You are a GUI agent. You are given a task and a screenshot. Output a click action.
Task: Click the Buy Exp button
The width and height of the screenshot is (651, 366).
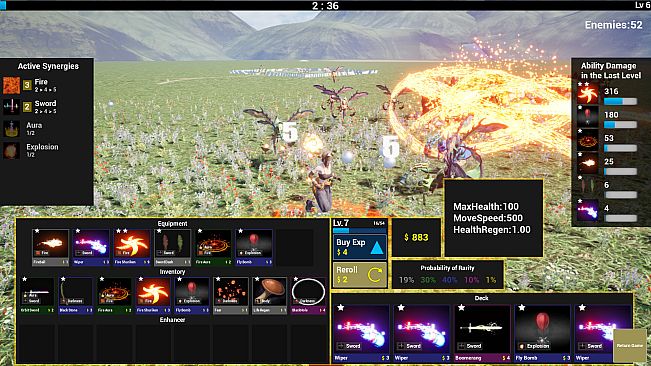360,247
